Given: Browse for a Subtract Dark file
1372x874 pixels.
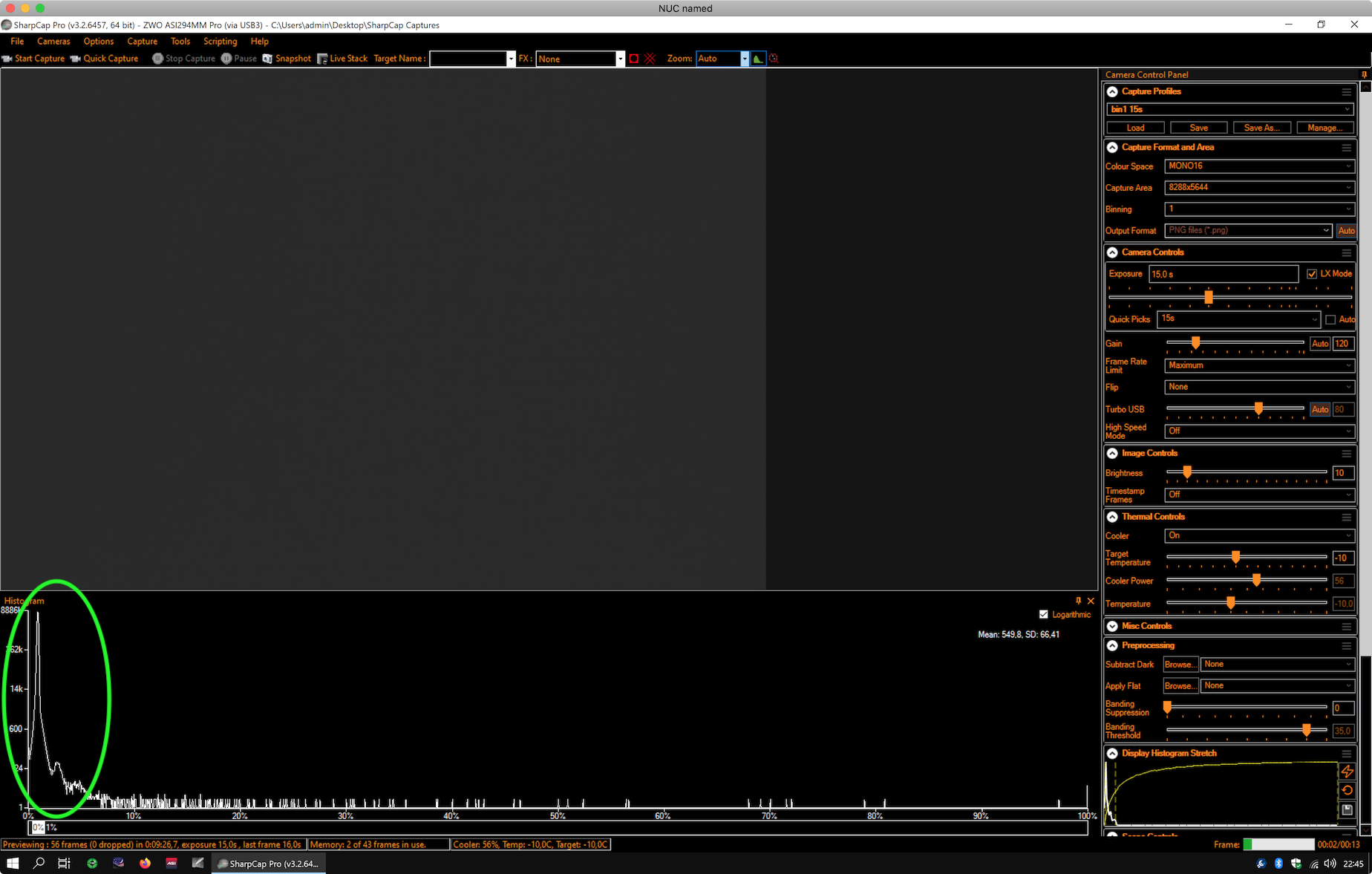Looking at the screenshot, I should tap(1180, 665).
